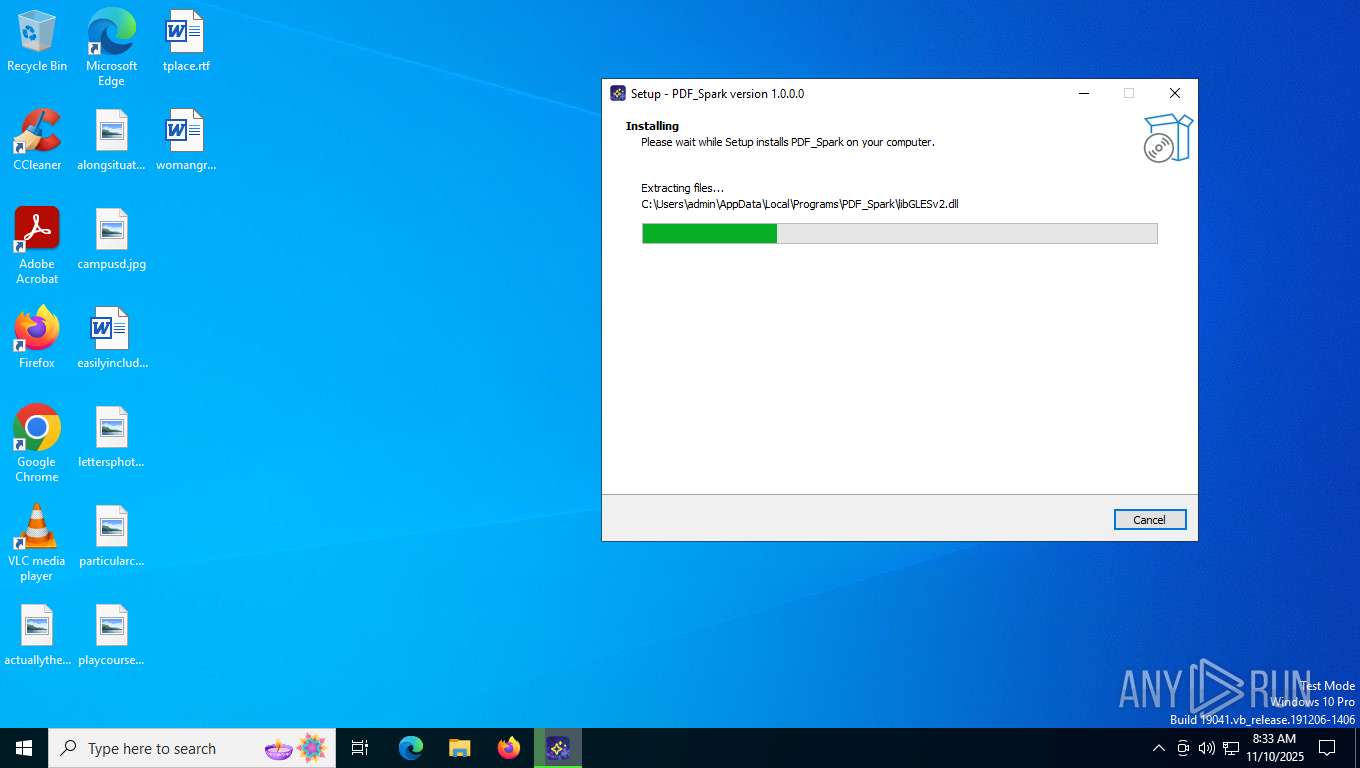Click the 'Extracting files...' status text
This screenshot has height=768, width=1360.
click(682, 188)
